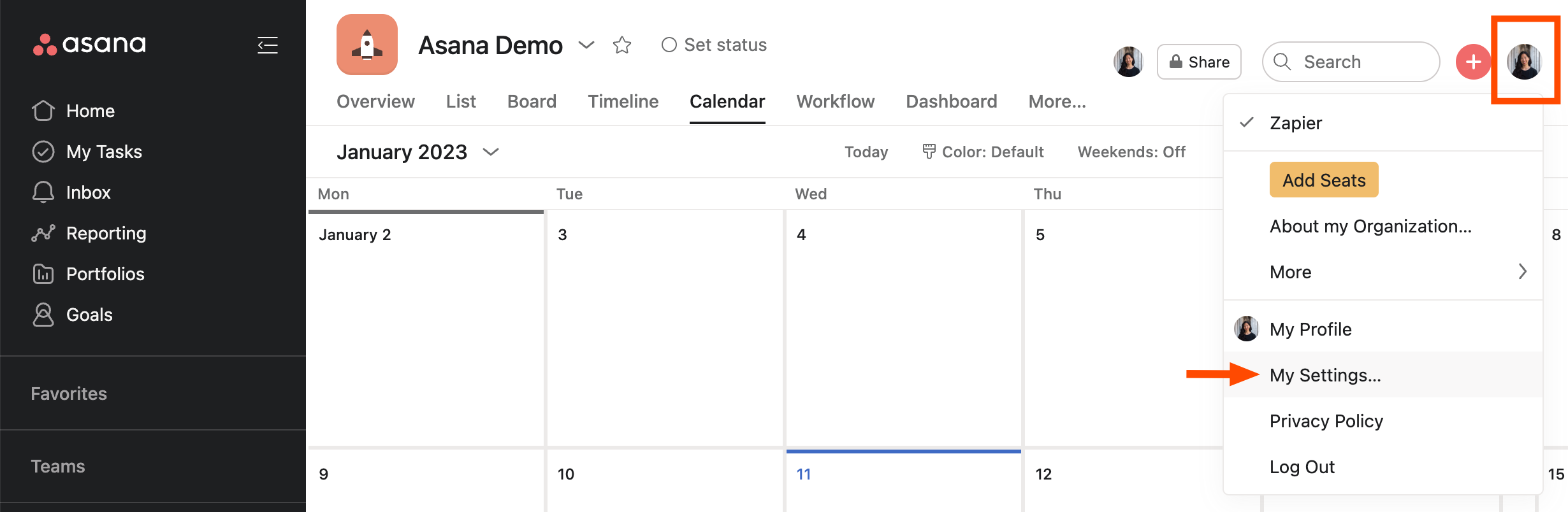Screen dimensions: 1568x512
Task: Click the Goals person icon
Action: [x=43, y=315]
